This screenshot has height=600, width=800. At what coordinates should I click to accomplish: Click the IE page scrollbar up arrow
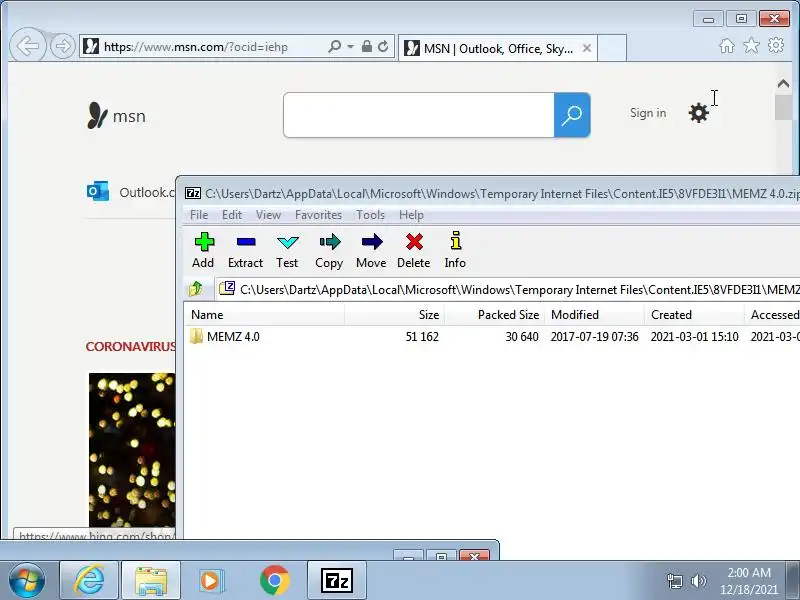pos(783,84)
